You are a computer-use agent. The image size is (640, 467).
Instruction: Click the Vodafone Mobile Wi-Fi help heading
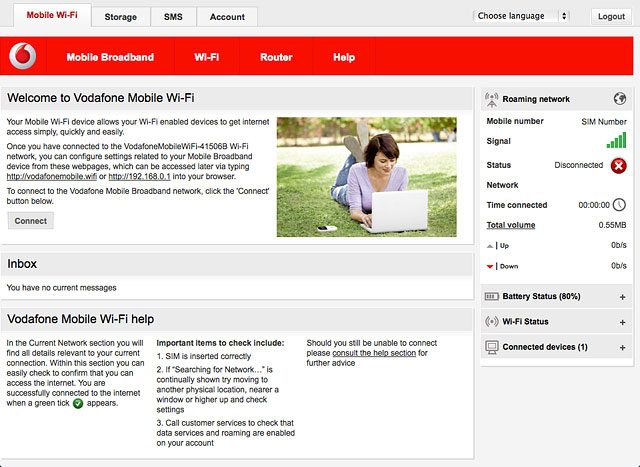(x=80, y=319)
